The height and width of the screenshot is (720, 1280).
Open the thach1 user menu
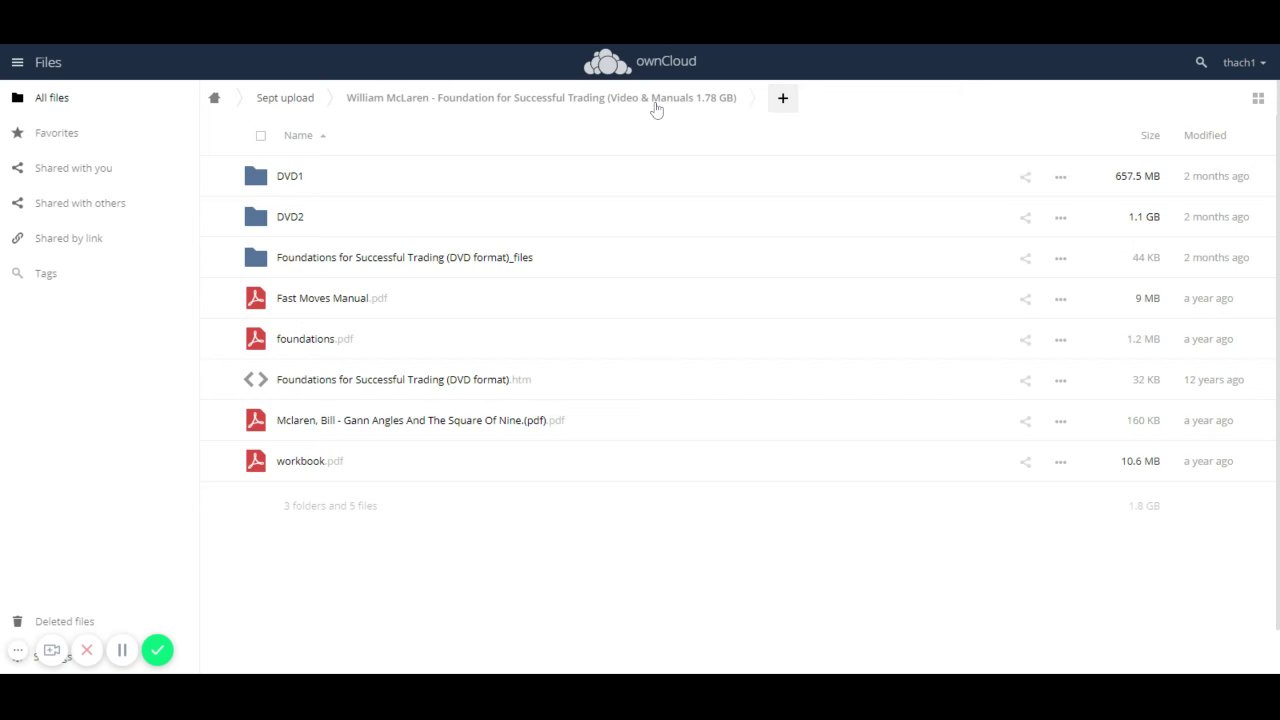point(1244,62)
